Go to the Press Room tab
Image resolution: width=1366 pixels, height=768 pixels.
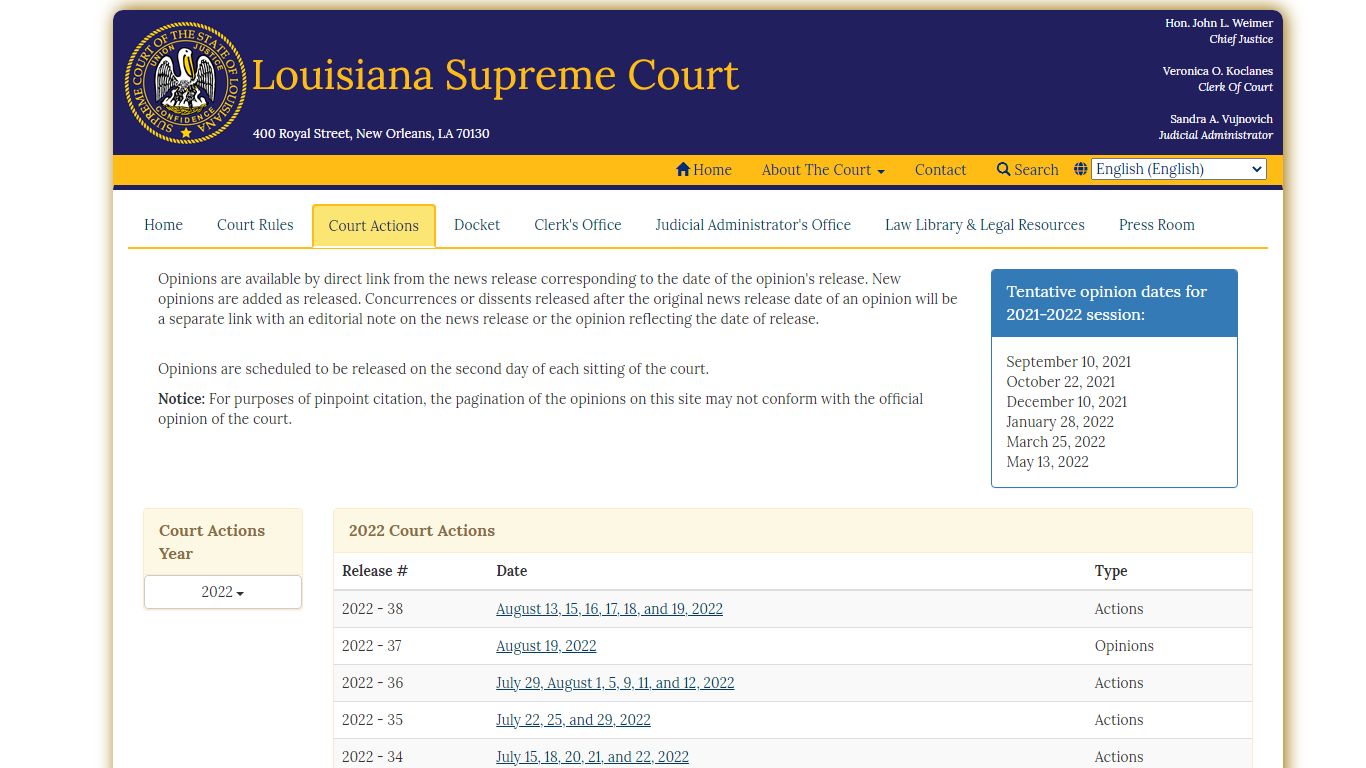coord(1157,225)
